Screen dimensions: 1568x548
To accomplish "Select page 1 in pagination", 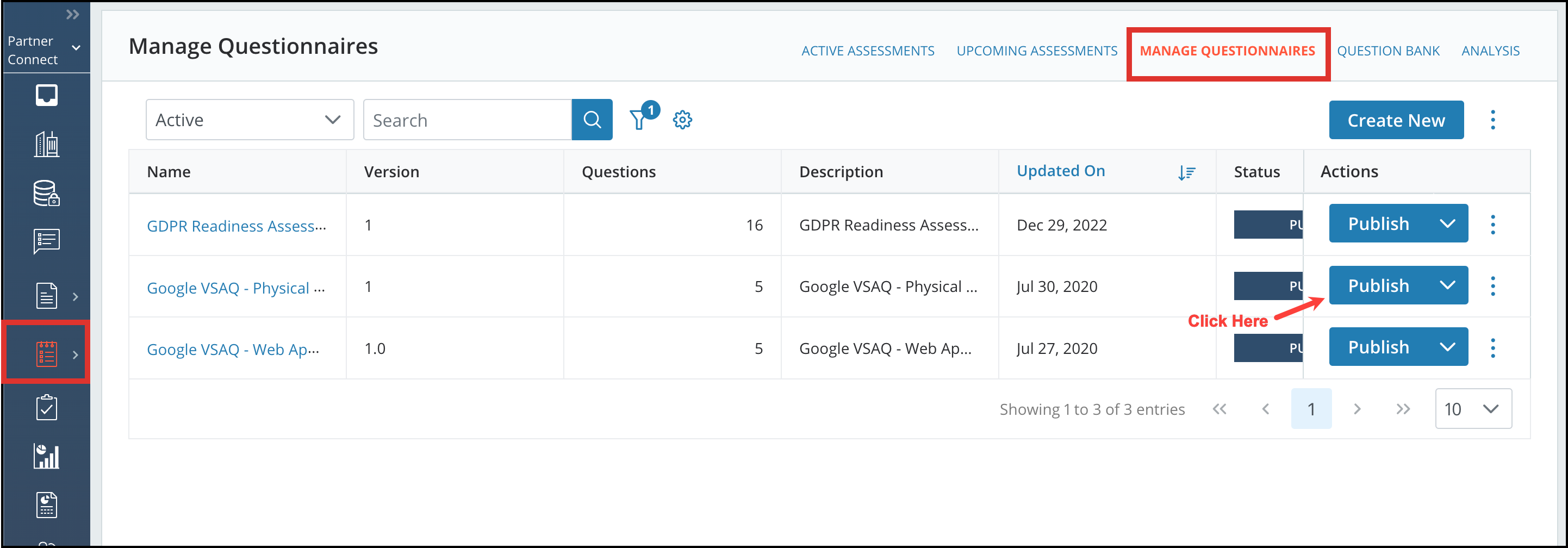I will tap(1311, 409).
